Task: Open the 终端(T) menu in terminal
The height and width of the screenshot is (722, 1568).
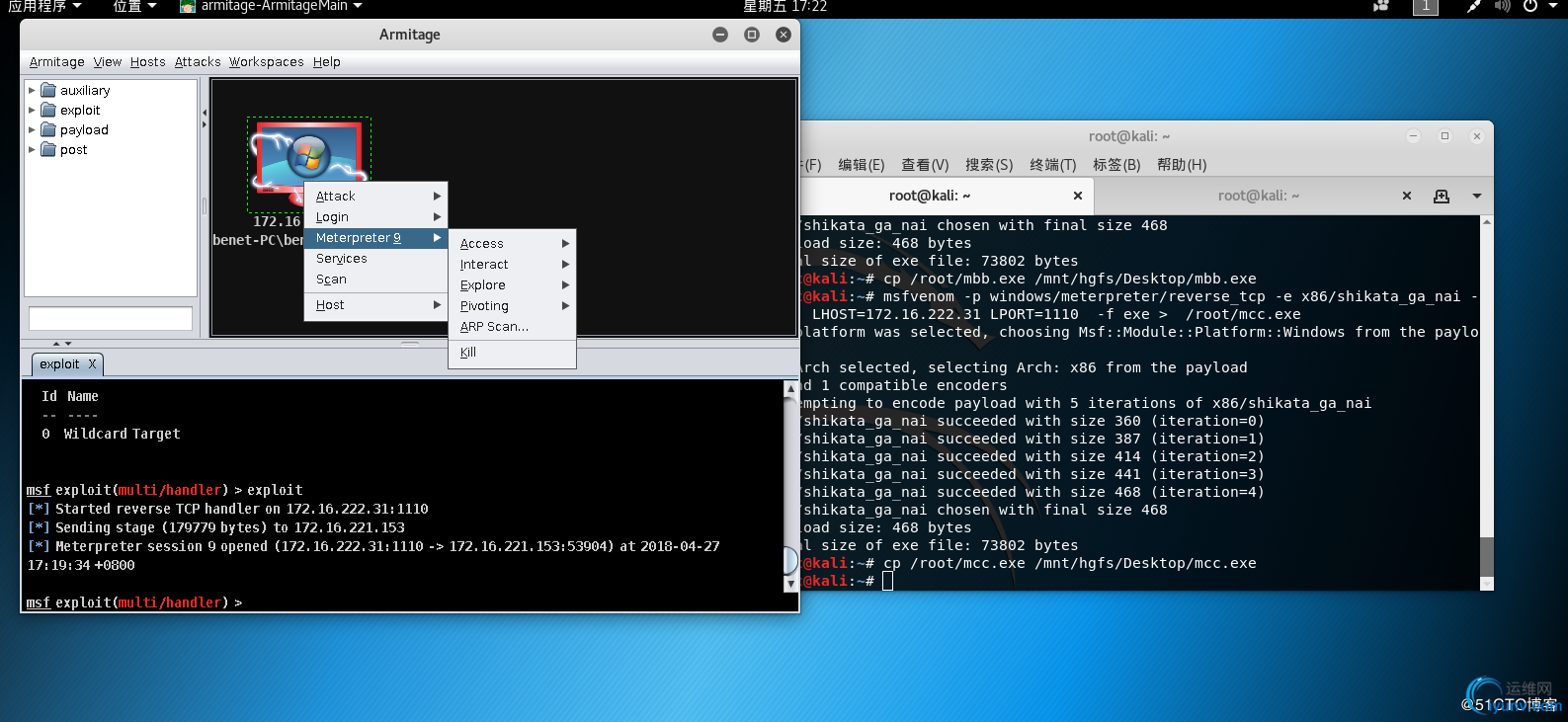Action: (1053, 165)
